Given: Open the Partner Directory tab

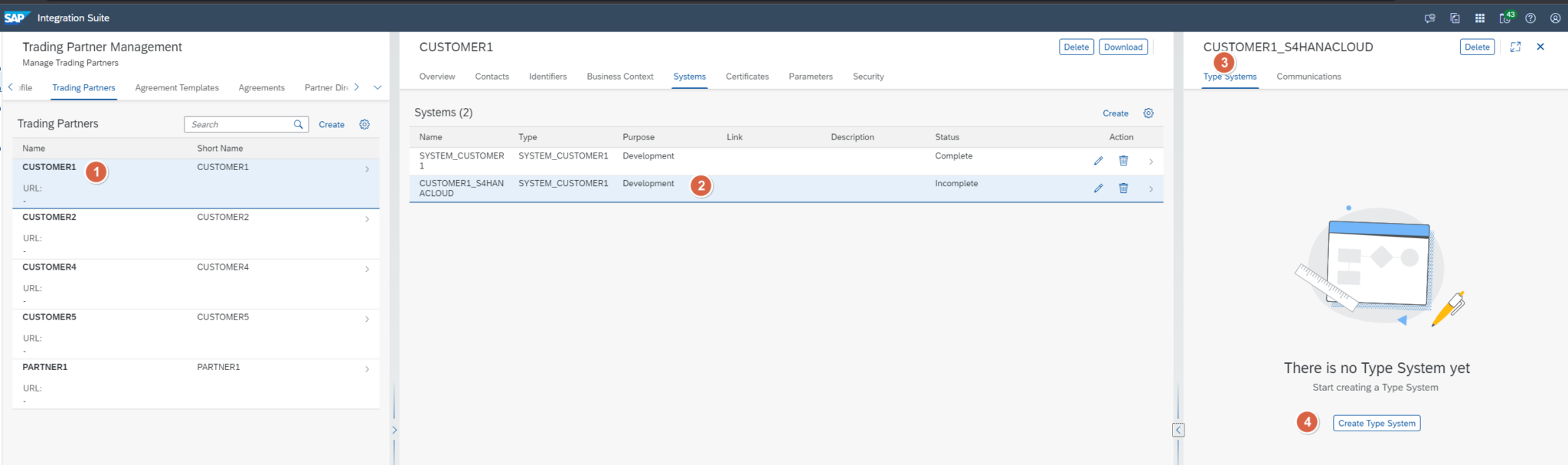Looking at the screenshot, I should click(x=326, y=87).
